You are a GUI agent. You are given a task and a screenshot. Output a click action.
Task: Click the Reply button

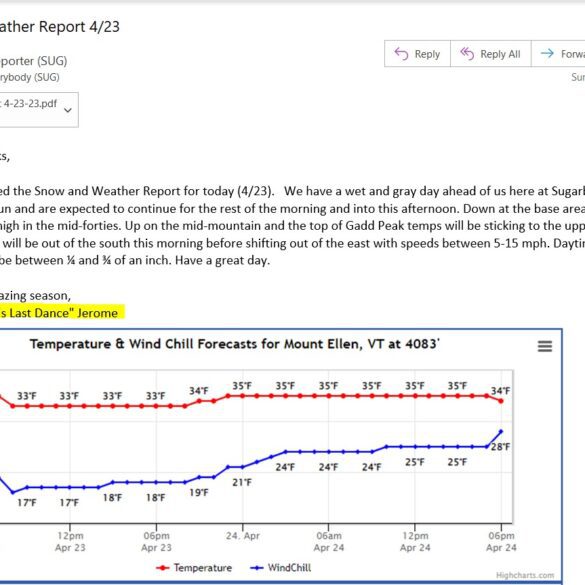(417, 54)
